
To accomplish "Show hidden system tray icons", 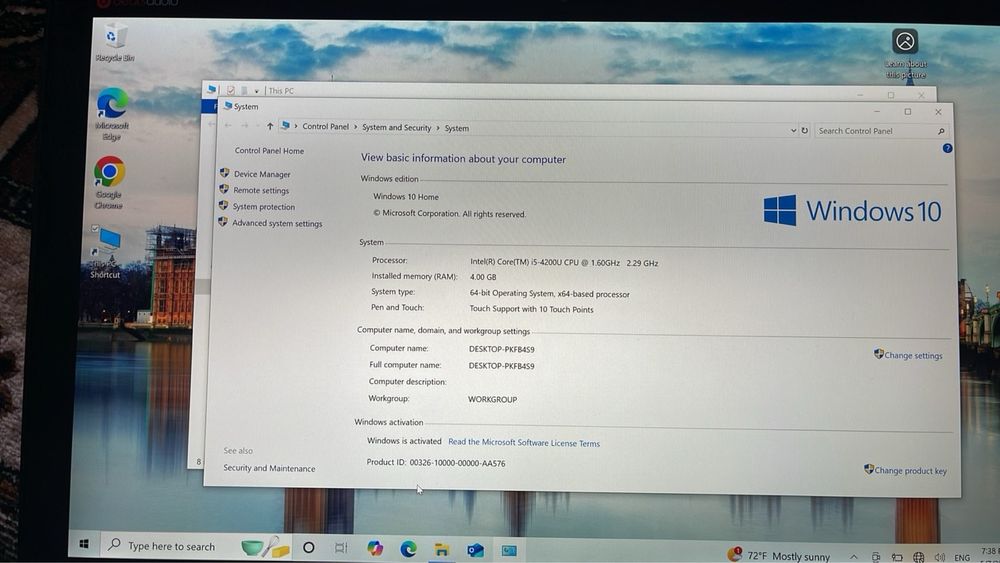I will 853,557.
